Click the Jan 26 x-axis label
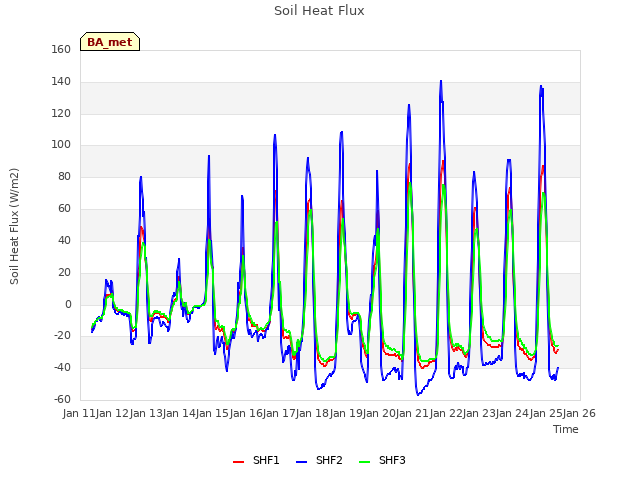The width and height of the screenshot is (640, 480). pyautogui.click(x=579, y=413)
